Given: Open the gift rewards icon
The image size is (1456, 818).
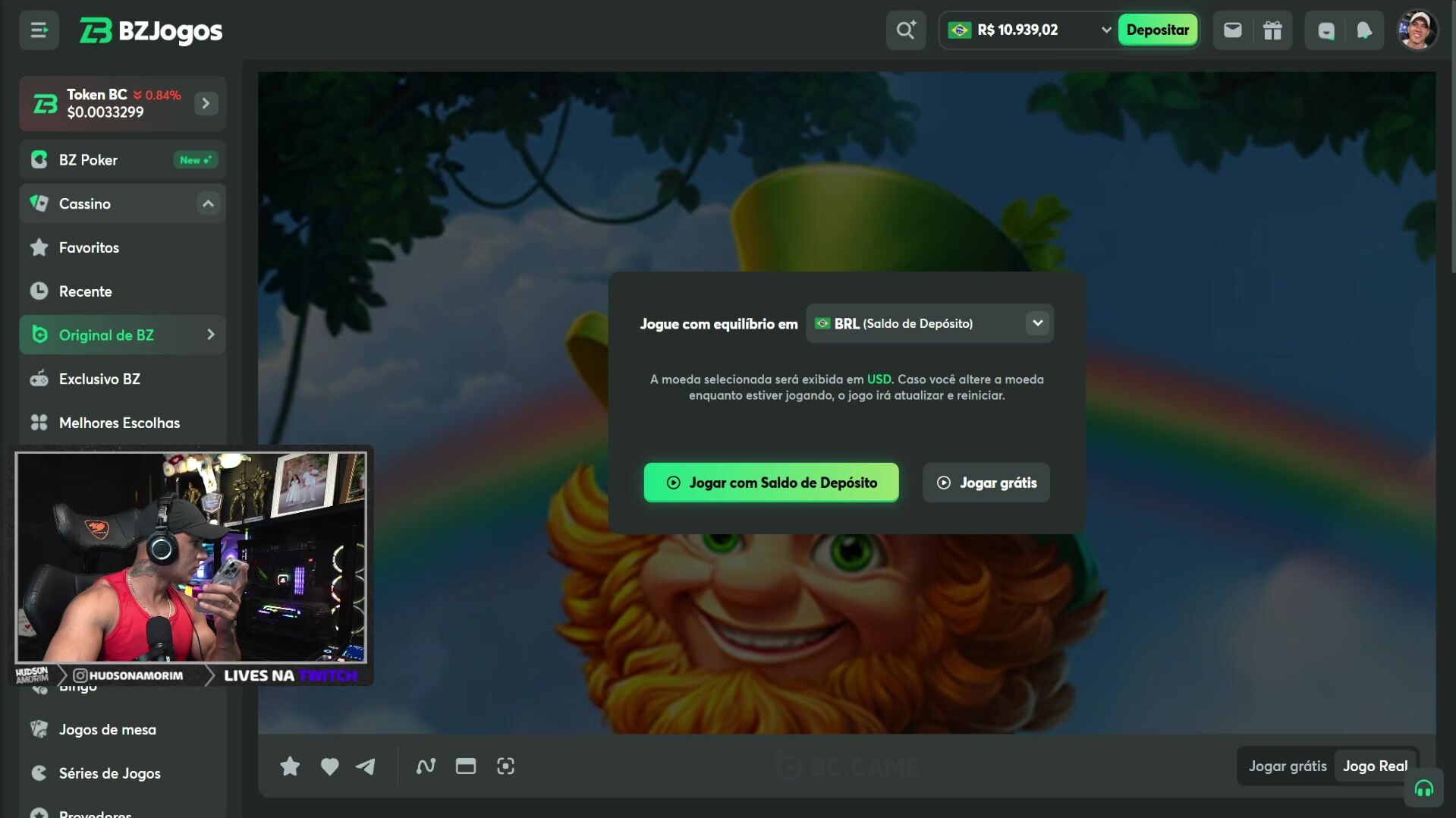Looking at the screenshot, I should coord(1272,30).
